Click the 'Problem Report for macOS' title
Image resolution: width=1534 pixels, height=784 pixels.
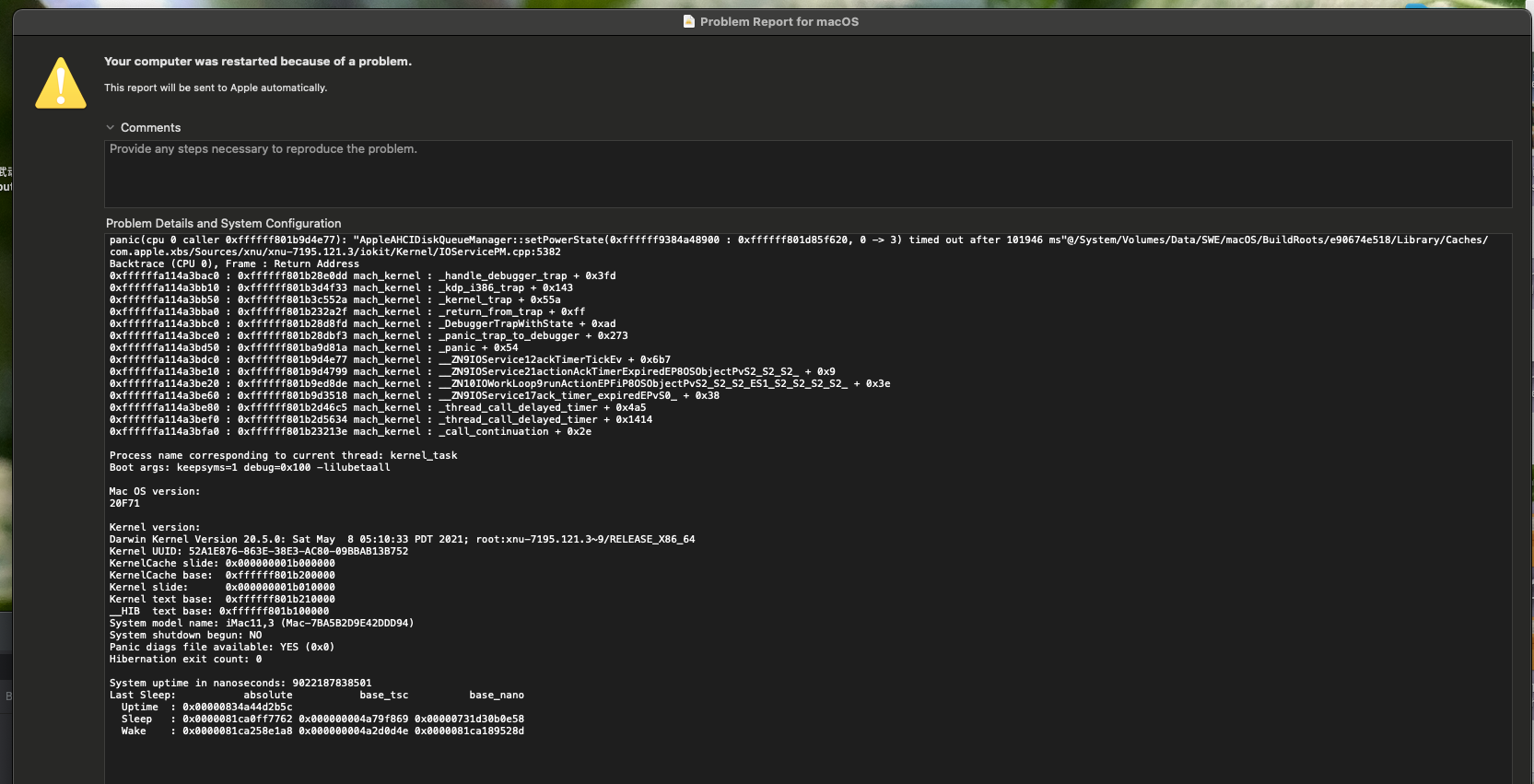tap(779, 22)
